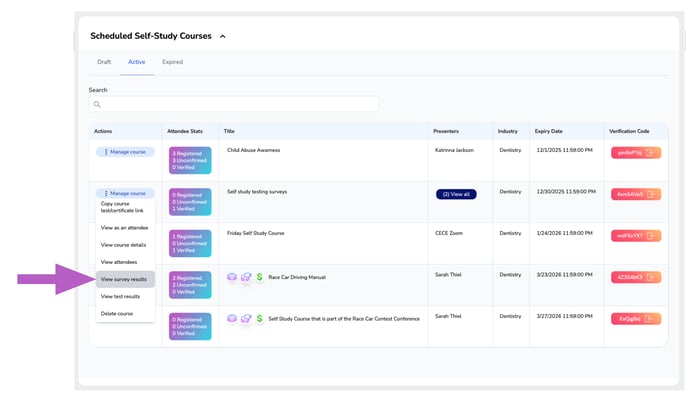Click the Attendee Stats column header

pos(185,131)
